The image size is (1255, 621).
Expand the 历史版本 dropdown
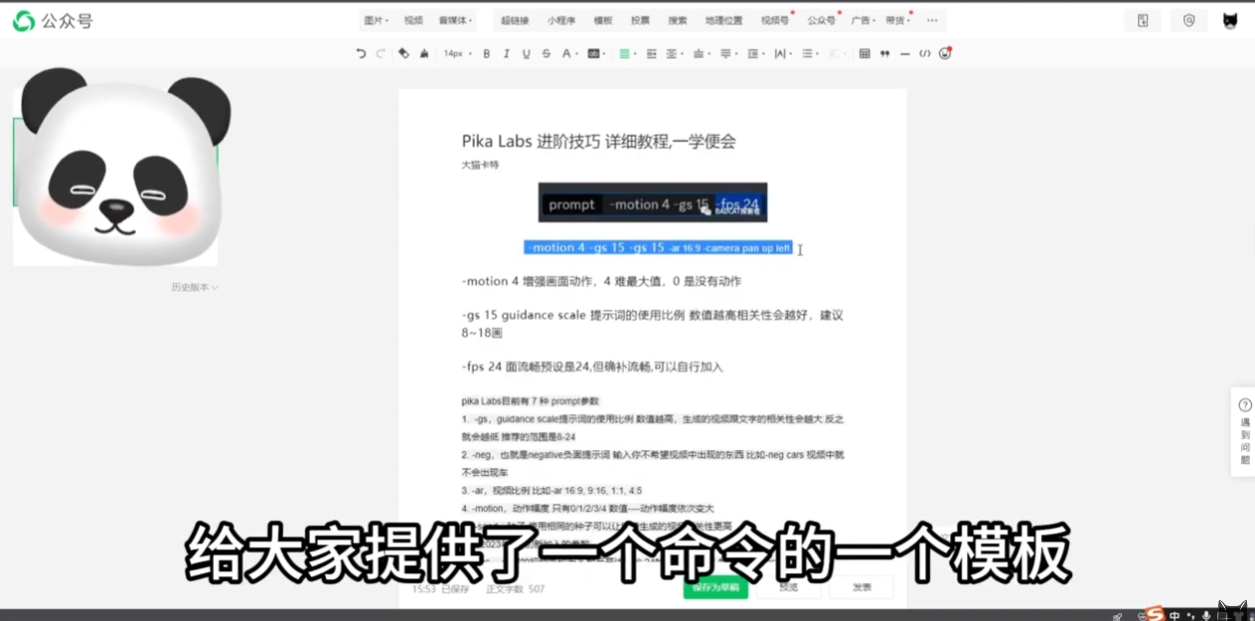(194, 287)
